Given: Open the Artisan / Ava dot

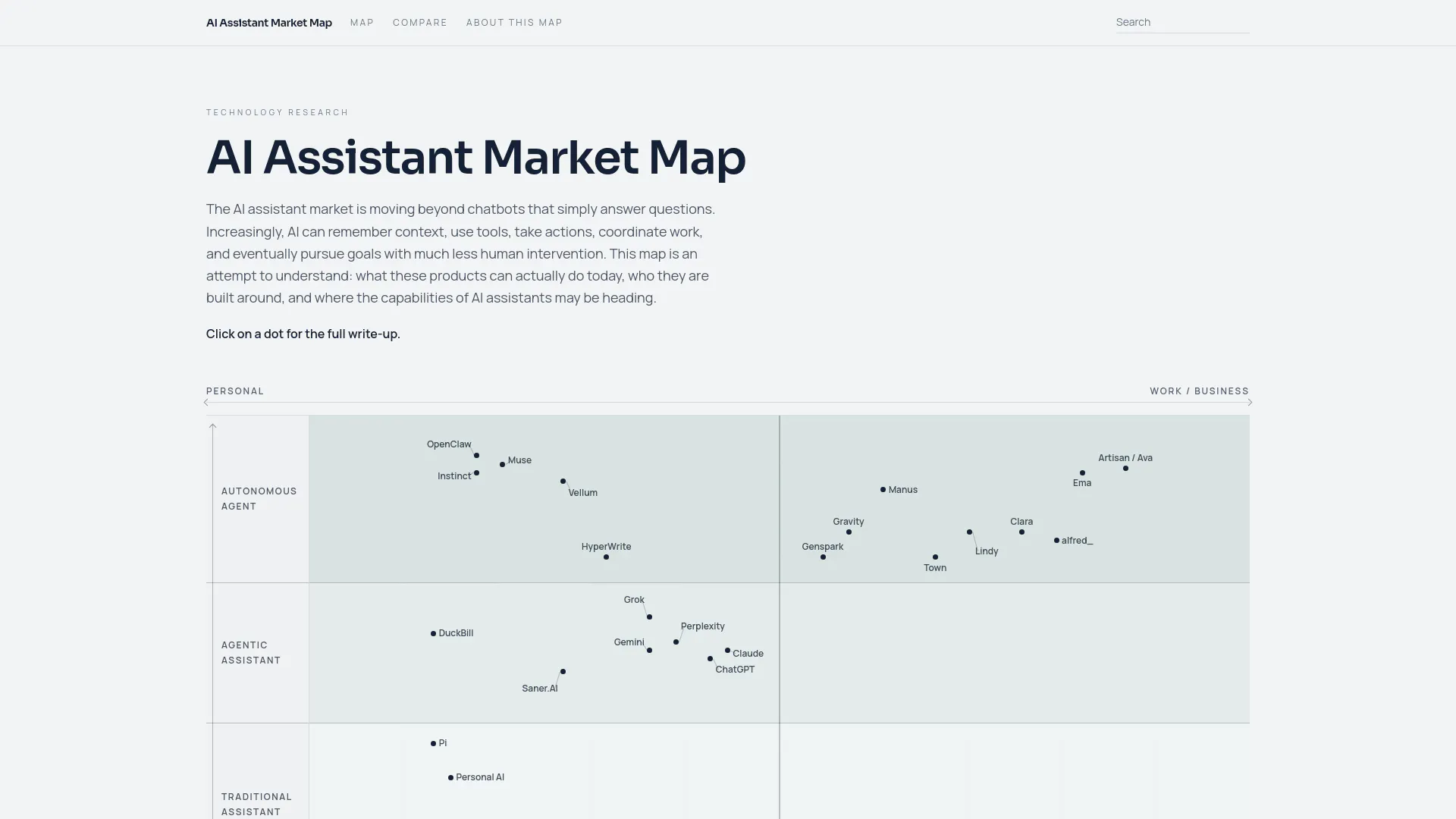Looking at the screenshot, I should pyautogui.click(x=1125, y=469).
